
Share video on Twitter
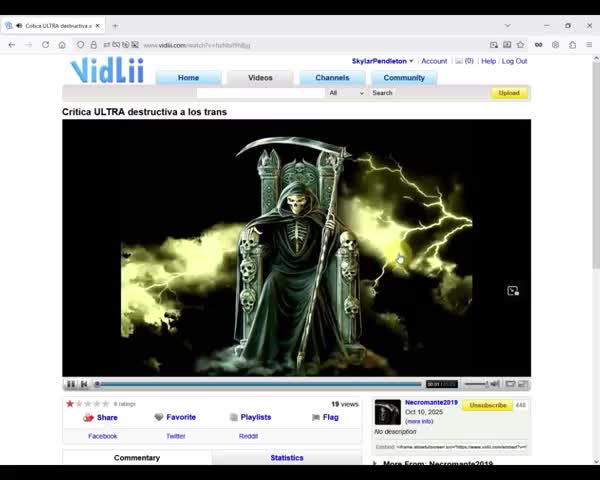point(176,436)
